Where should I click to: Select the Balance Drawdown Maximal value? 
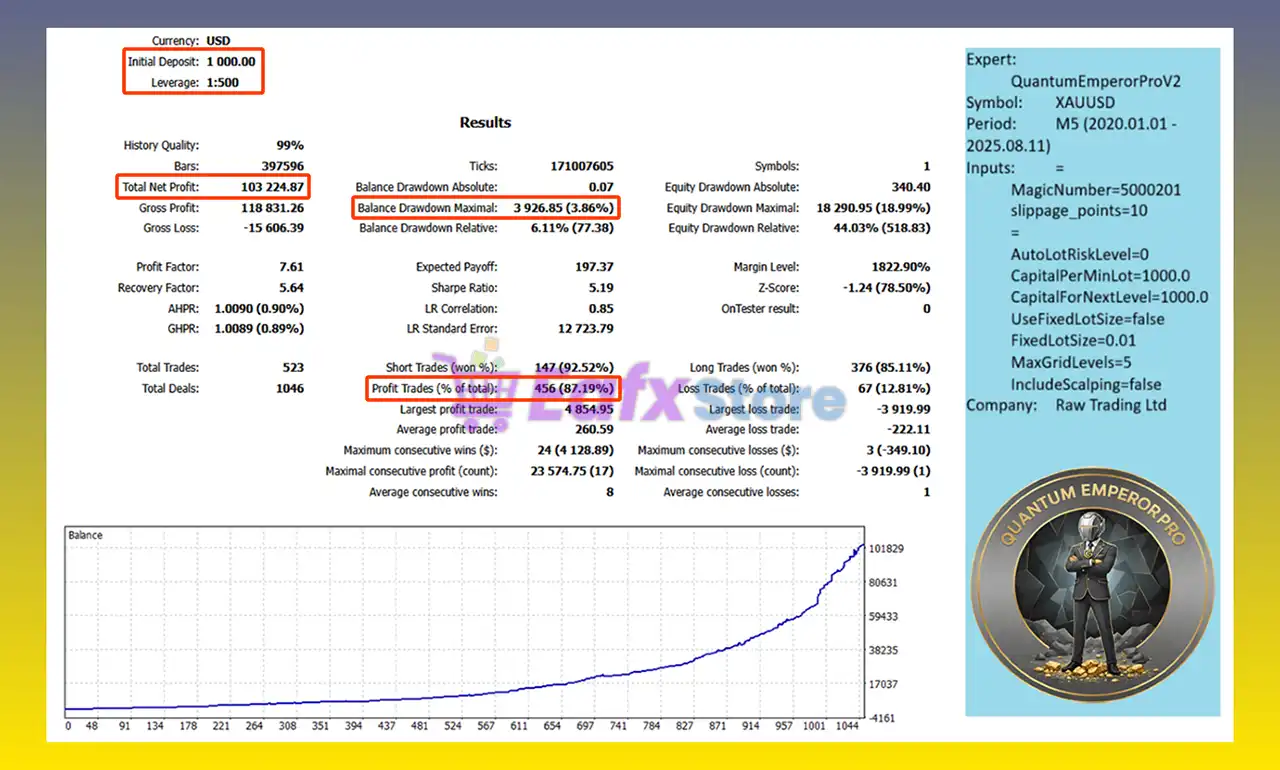pyautogui.click(x=566, y=208)
